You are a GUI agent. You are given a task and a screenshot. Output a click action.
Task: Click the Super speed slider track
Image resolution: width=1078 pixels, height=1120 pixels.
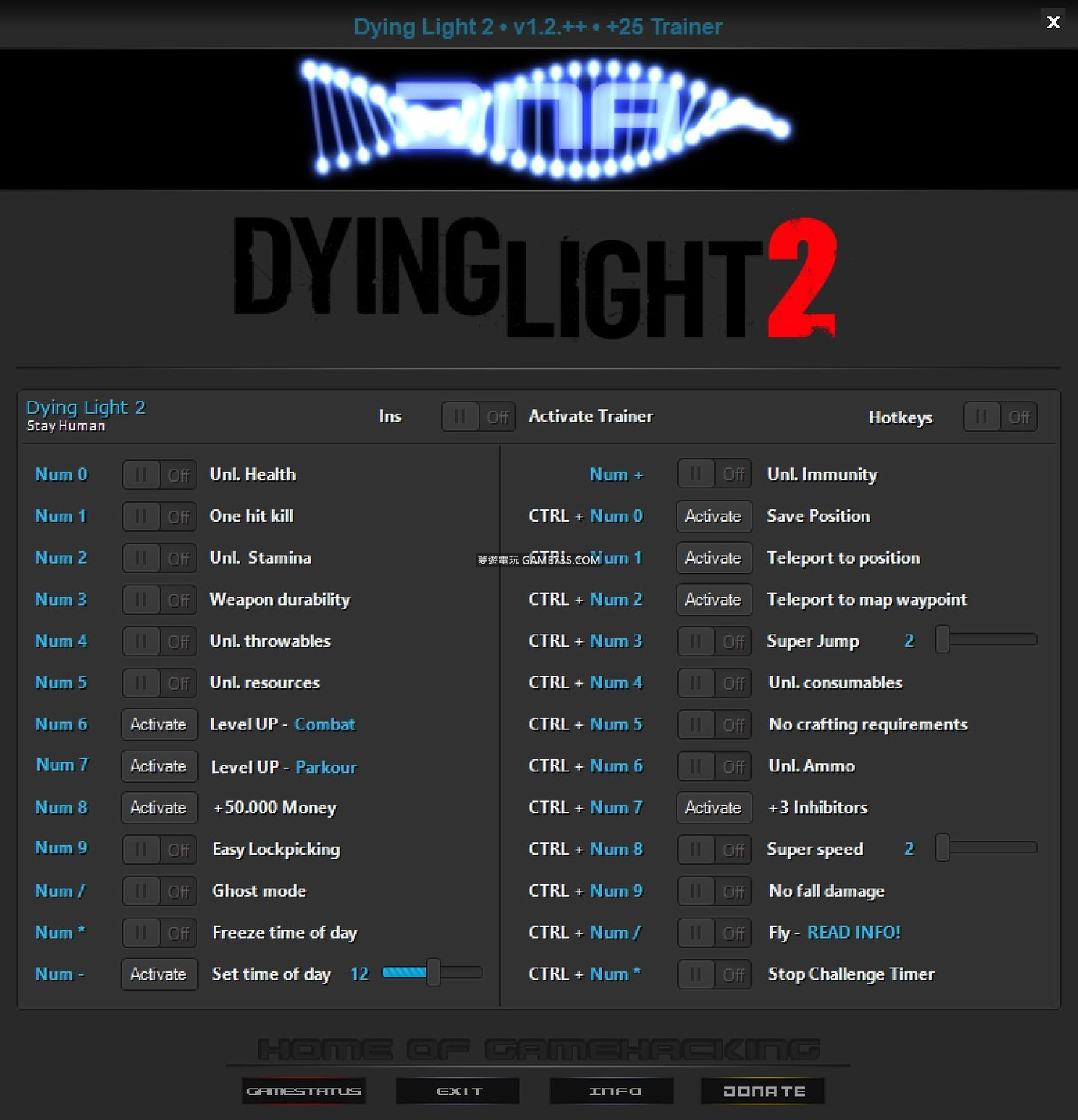click(x=993, y=848)
